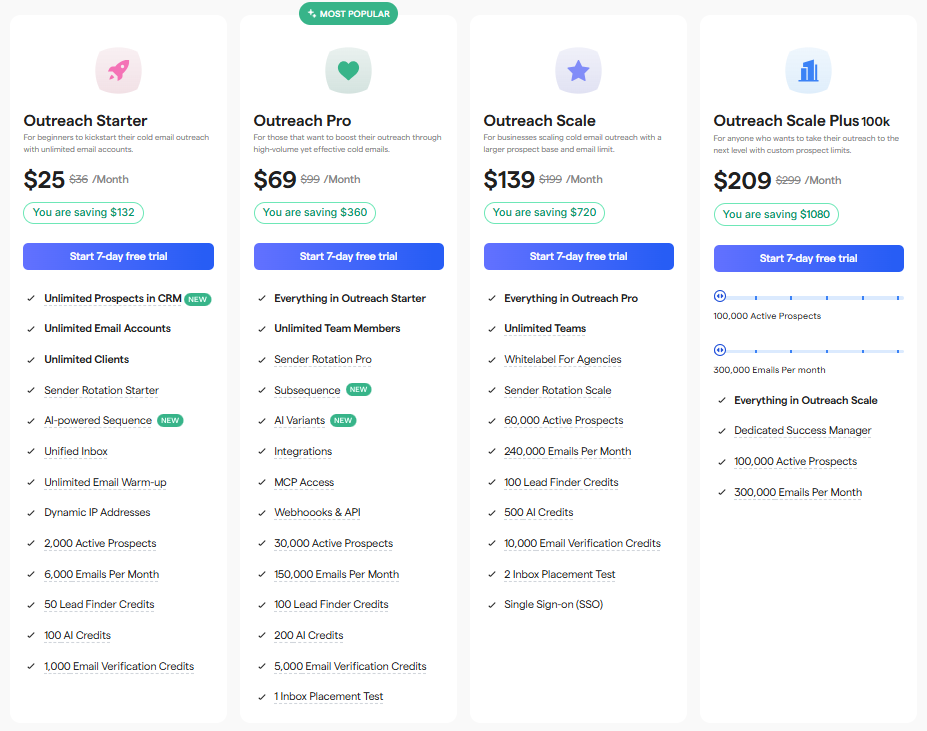
Task: Click the green heart Outreach Pro icon
Action: [x=348, y=70]
